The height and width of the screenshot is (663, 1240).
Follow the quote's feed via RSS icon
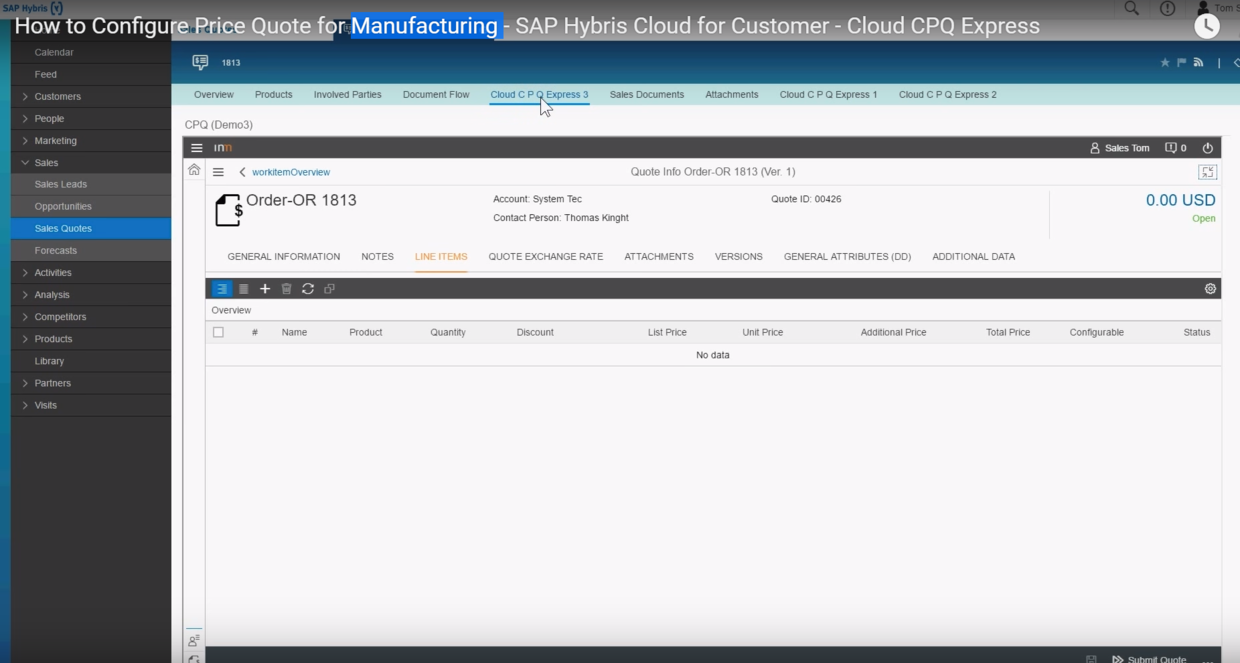1198,62
